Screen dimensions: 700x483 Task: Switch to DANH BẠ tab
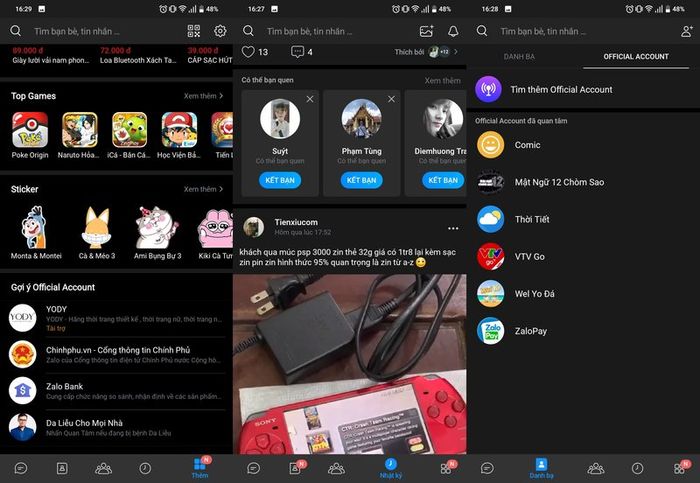tap(519, 57)
